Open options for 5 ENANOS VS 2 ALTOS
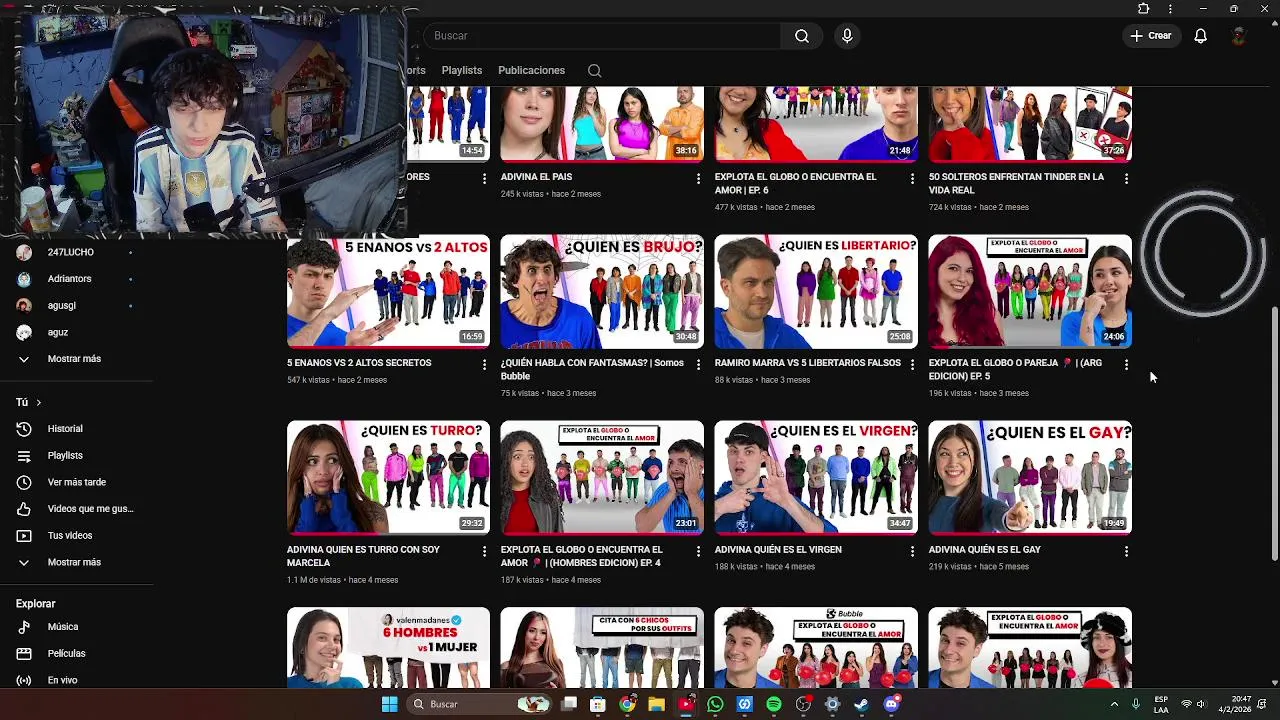This screenshot has height=720, width=1280. tap(484, 364)
